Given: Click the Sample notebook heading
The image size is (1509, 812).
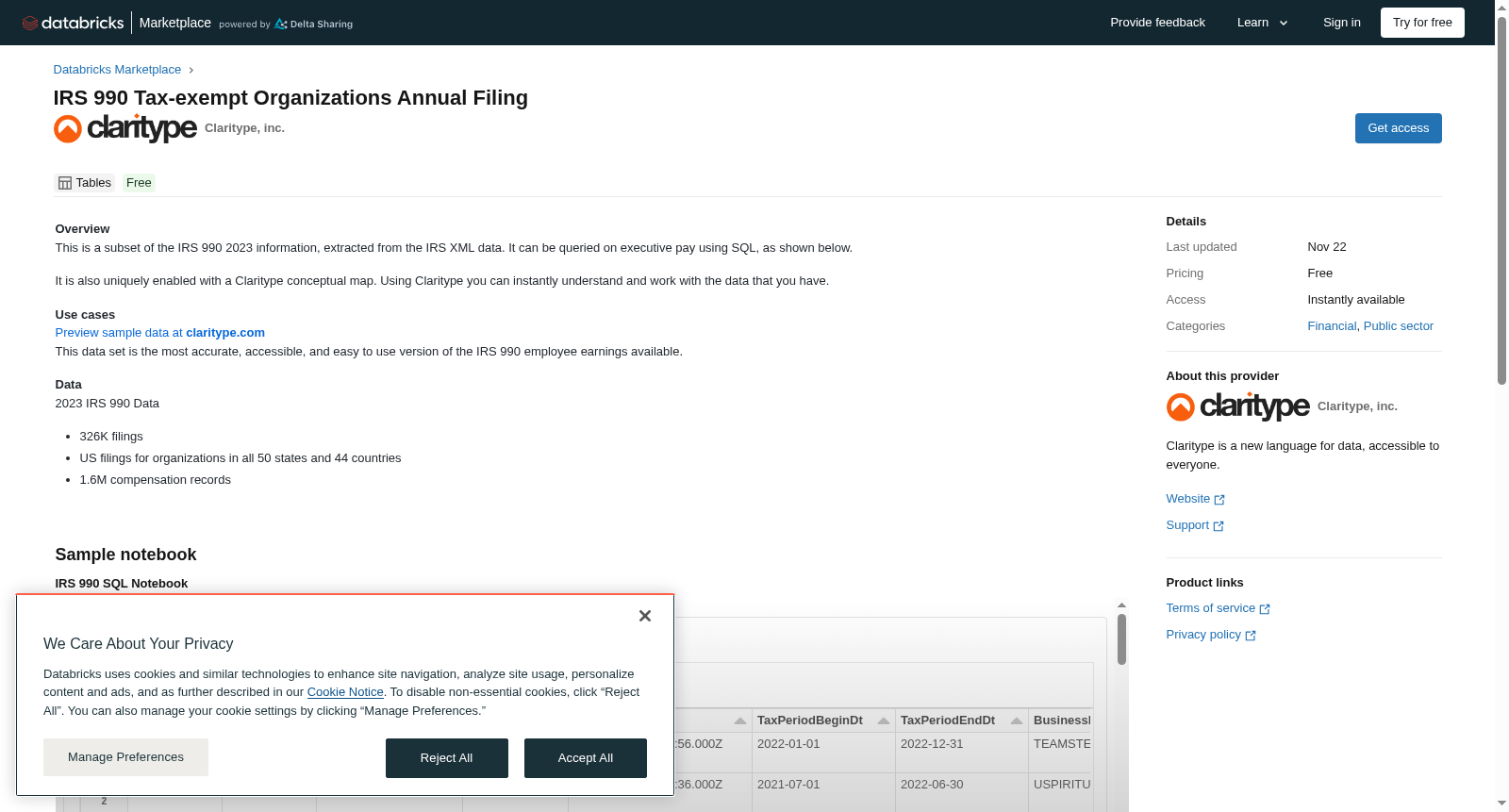Looking at the screenshot, I should 126,555.
